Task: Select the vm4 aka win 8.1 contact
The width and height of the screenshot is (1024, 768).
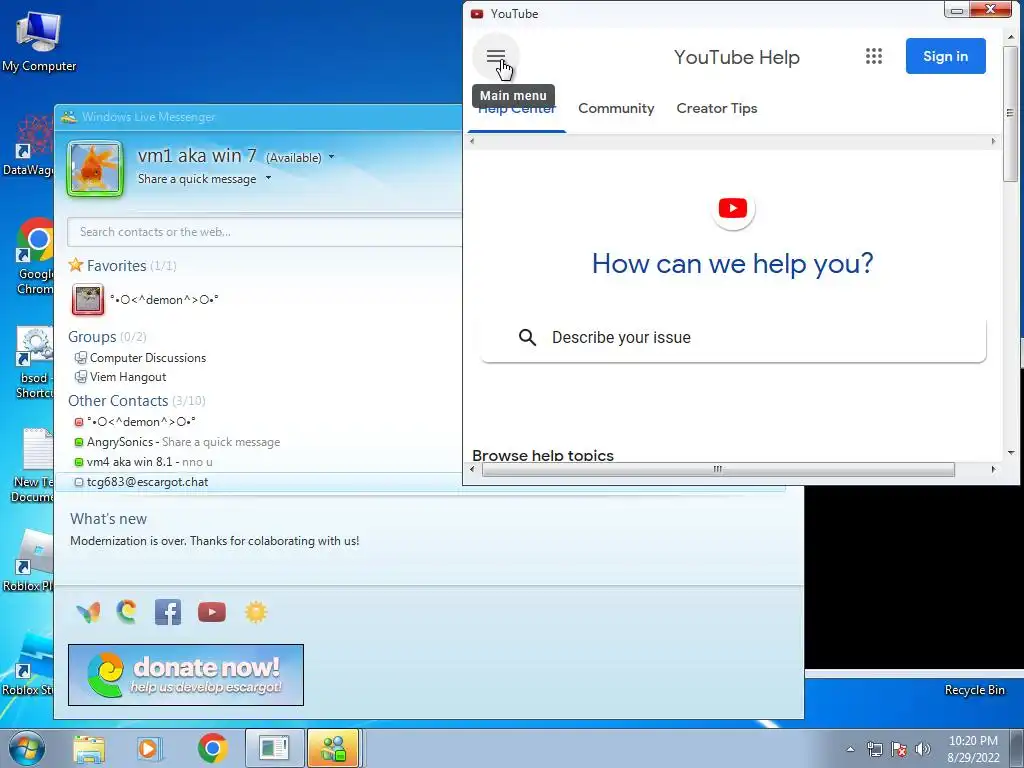Action: click(143, 462)
